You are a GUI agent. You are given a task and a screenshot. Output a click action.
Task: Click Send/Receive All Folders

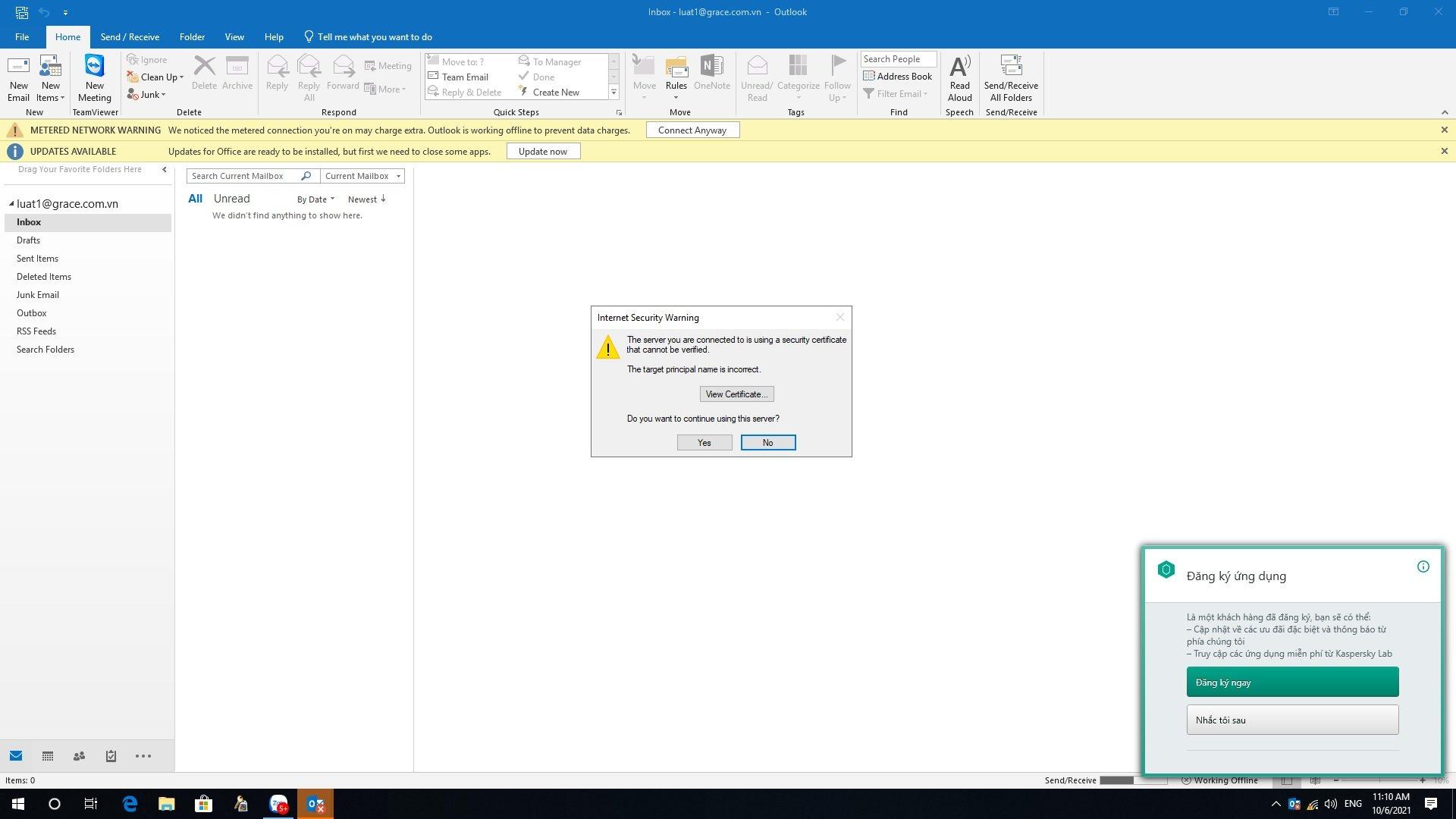(1011, 78)
